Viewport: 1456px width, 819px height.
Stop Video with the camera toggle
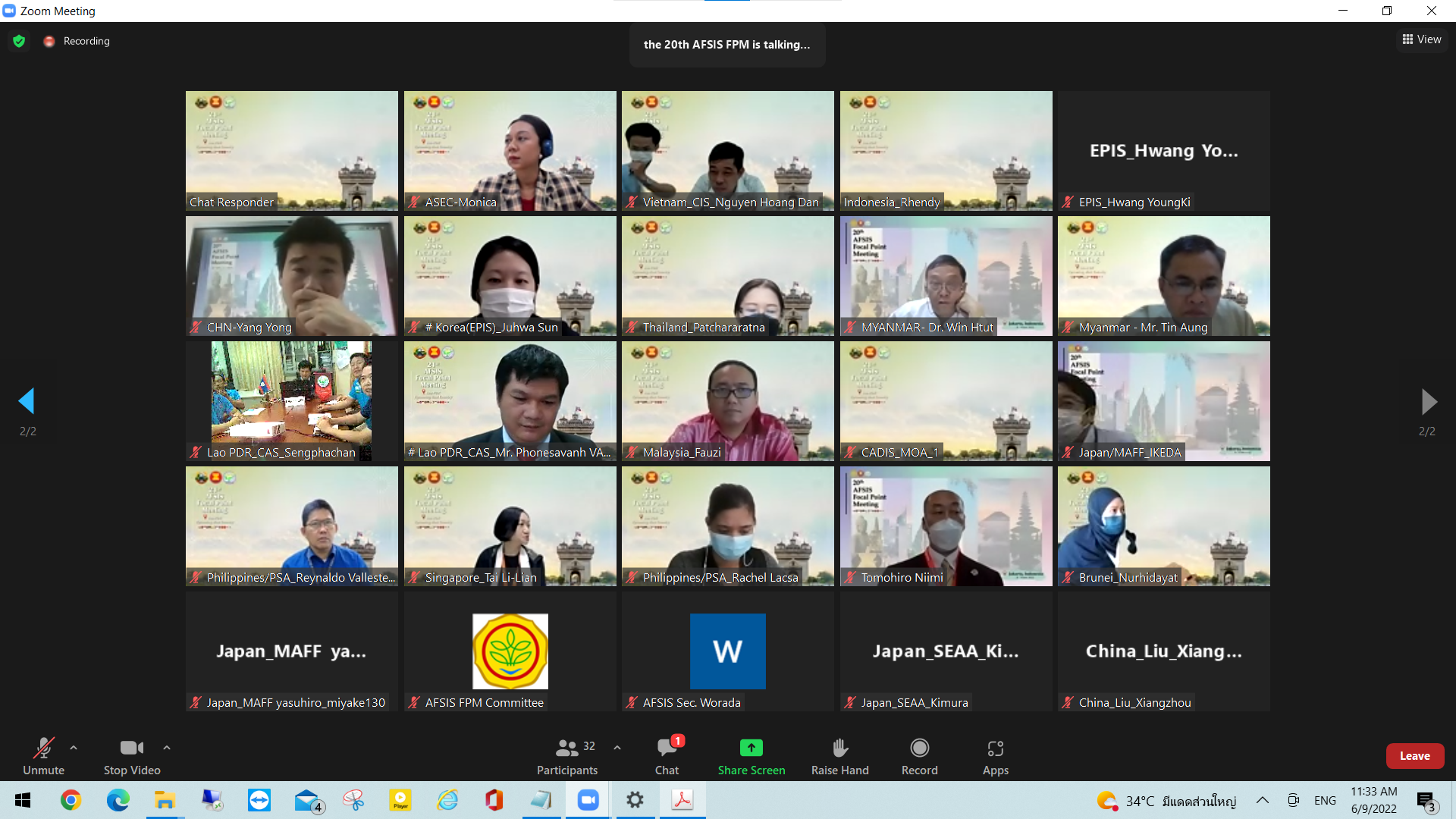click(x=132, y=756)
